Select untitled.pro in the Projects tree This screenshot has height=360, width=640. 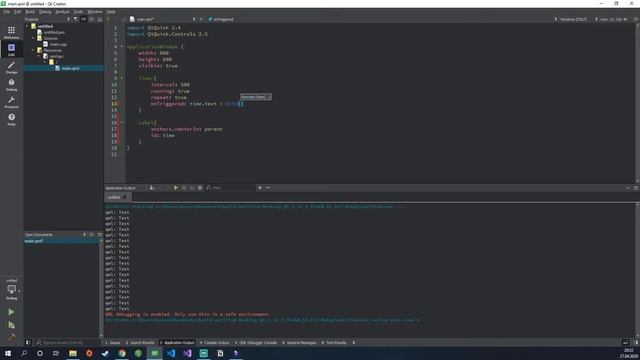click(54, 32)
